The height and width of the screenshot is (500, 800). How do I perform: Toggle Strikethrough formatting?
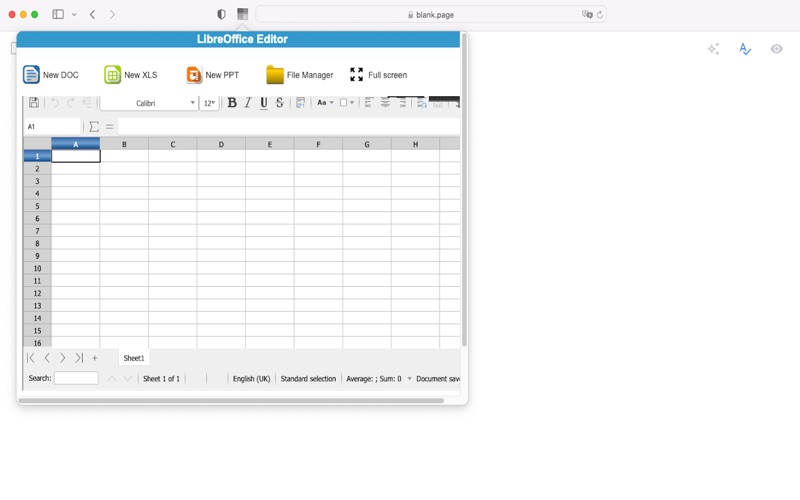click(x=280, y=103)
